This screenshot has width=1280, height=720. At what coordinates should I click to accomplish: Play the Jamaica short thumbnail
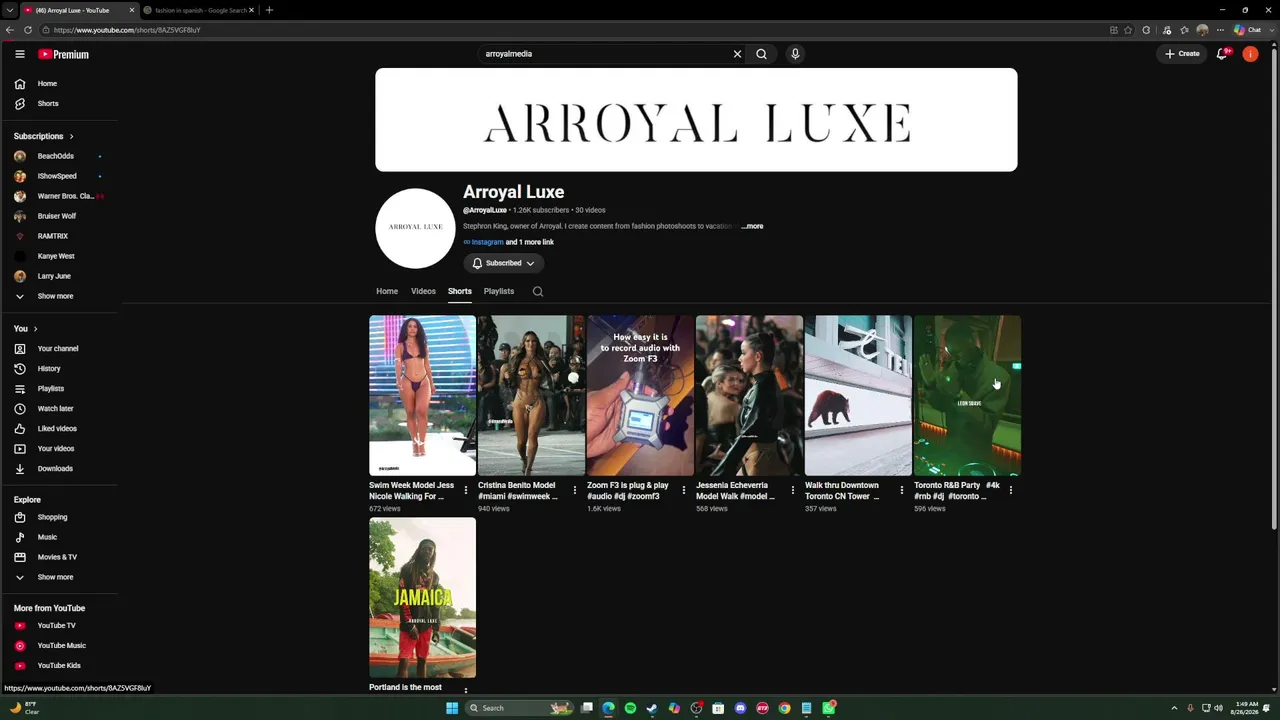tap(422, 598)
